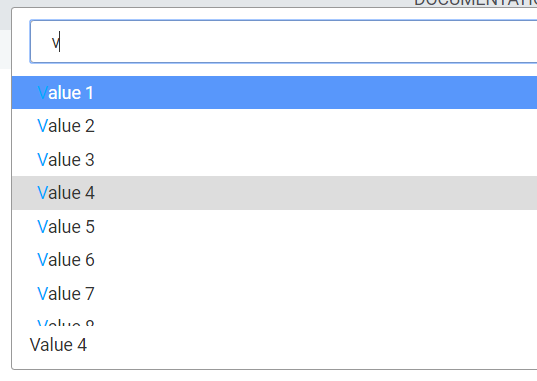Place the caret after the typed "v" text
The height and width of the screenshot is (381, 537).
click(x=60, y=42)
